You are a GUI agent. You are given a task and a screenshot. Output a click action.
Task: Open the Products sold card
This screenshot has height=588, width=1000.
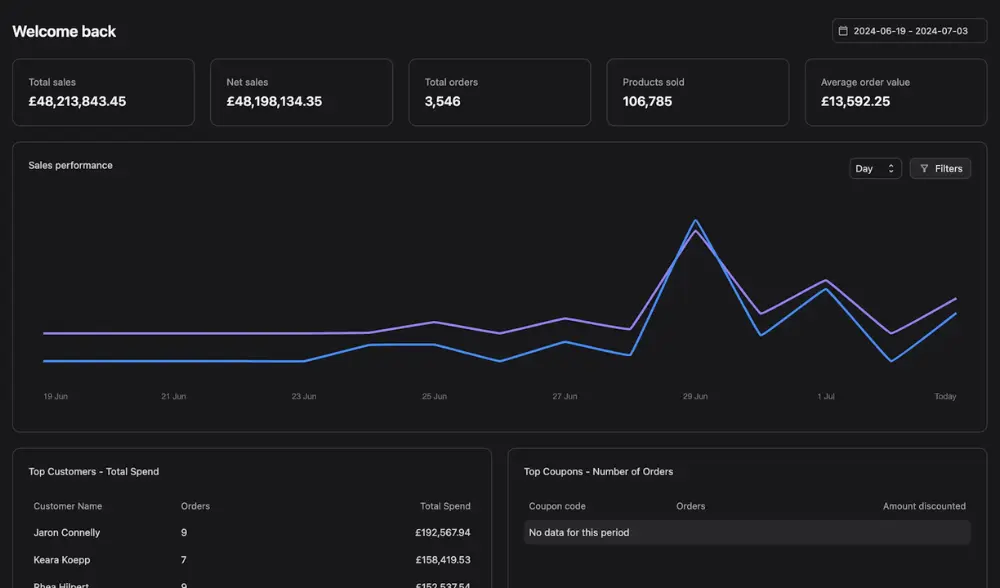coord(697,92)
